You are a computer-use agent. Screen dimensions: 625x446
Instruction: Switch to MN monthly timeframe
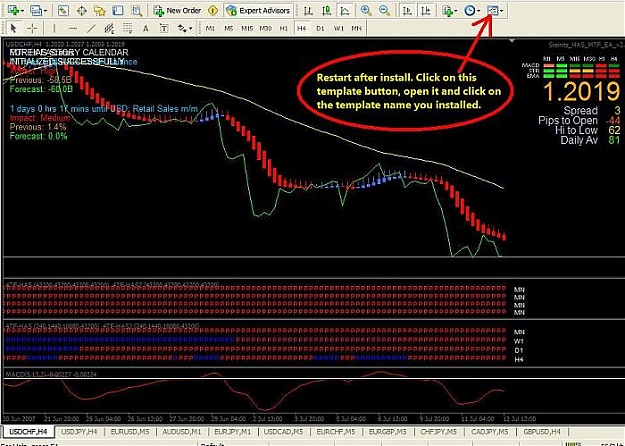pyautogui.click(x=357, y=28)
